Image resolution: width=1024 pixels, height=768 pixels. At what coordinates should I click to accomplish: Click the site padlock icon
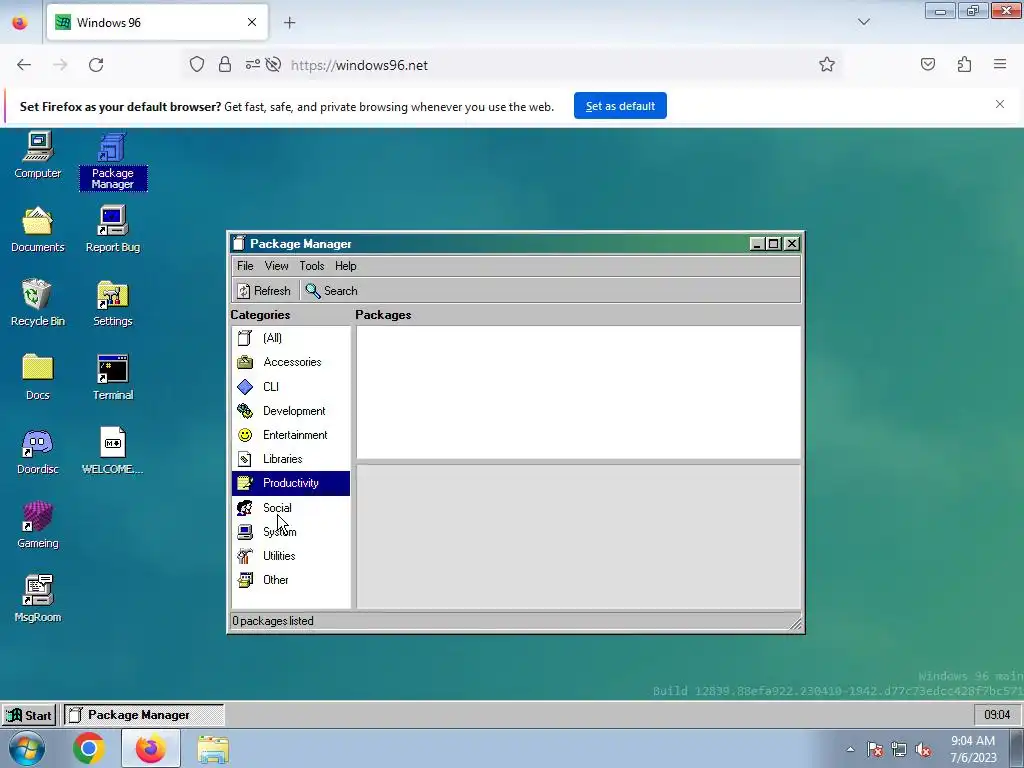pos(225,65)
